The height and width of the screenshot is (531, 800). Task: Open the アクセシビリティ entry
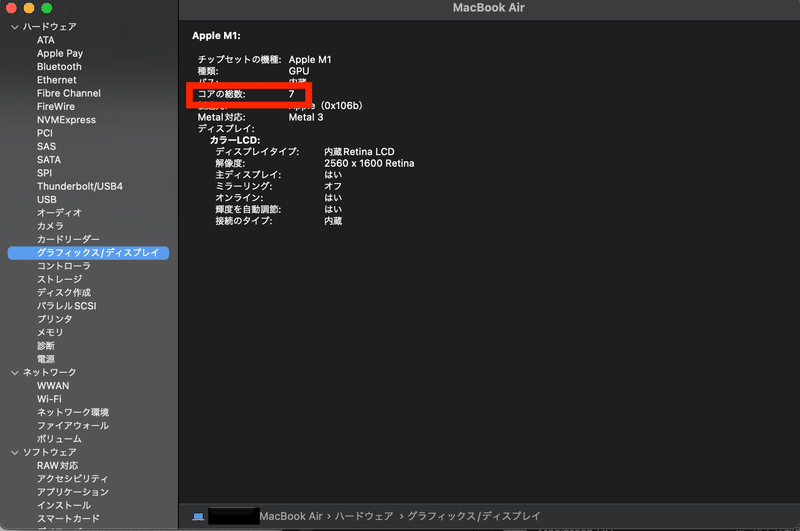pyautogui.click(x=72, y=478)
